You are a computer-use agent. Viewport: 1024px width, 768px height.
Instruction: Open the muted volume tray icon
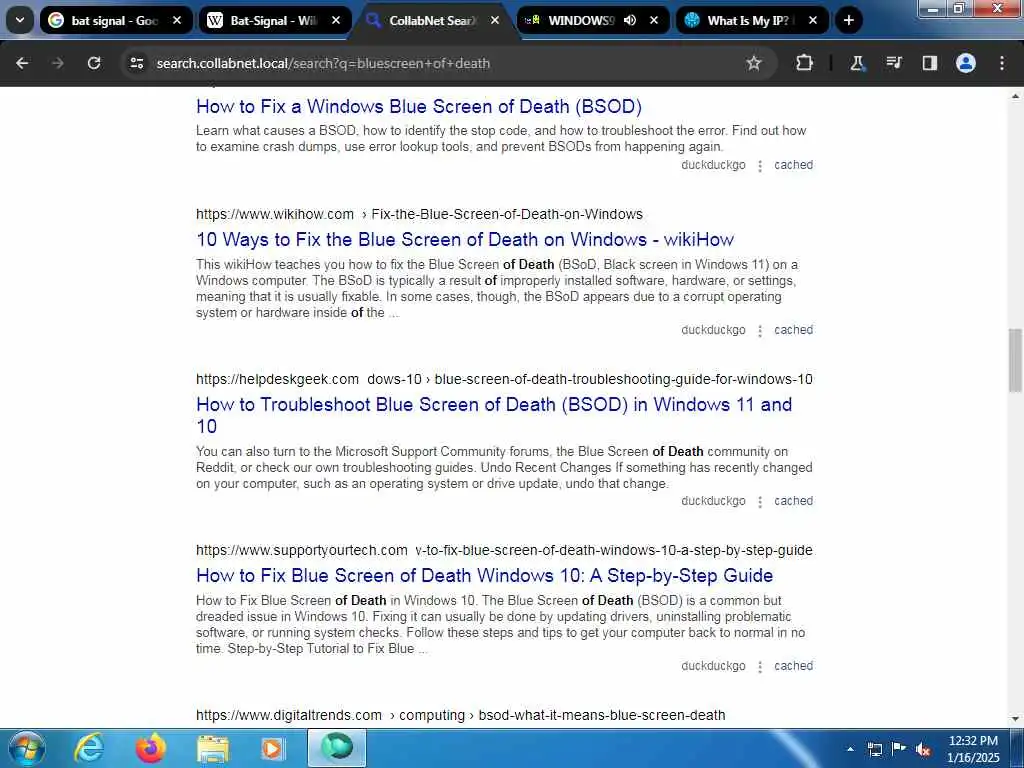coord(923,749)
